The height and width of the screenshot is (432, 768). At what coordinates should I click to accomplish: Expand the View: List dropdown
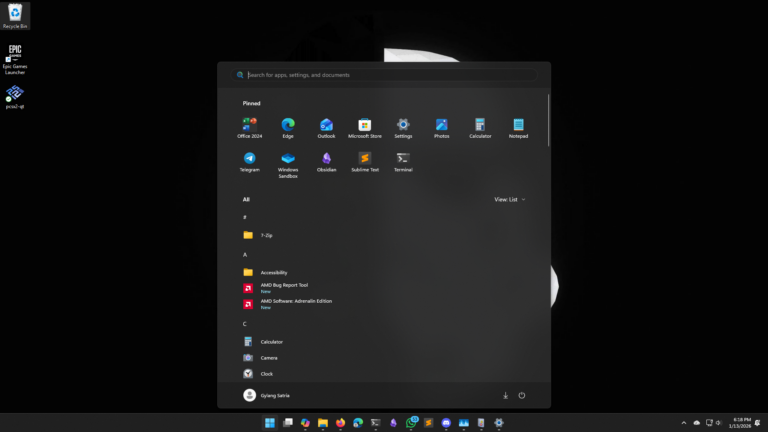(x=509, y=199)
